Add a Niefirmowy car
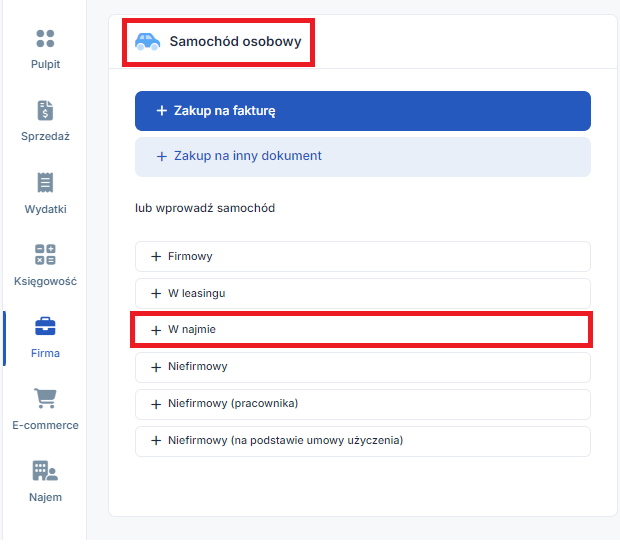Viewport: 620px width, 545px height. 363,367
